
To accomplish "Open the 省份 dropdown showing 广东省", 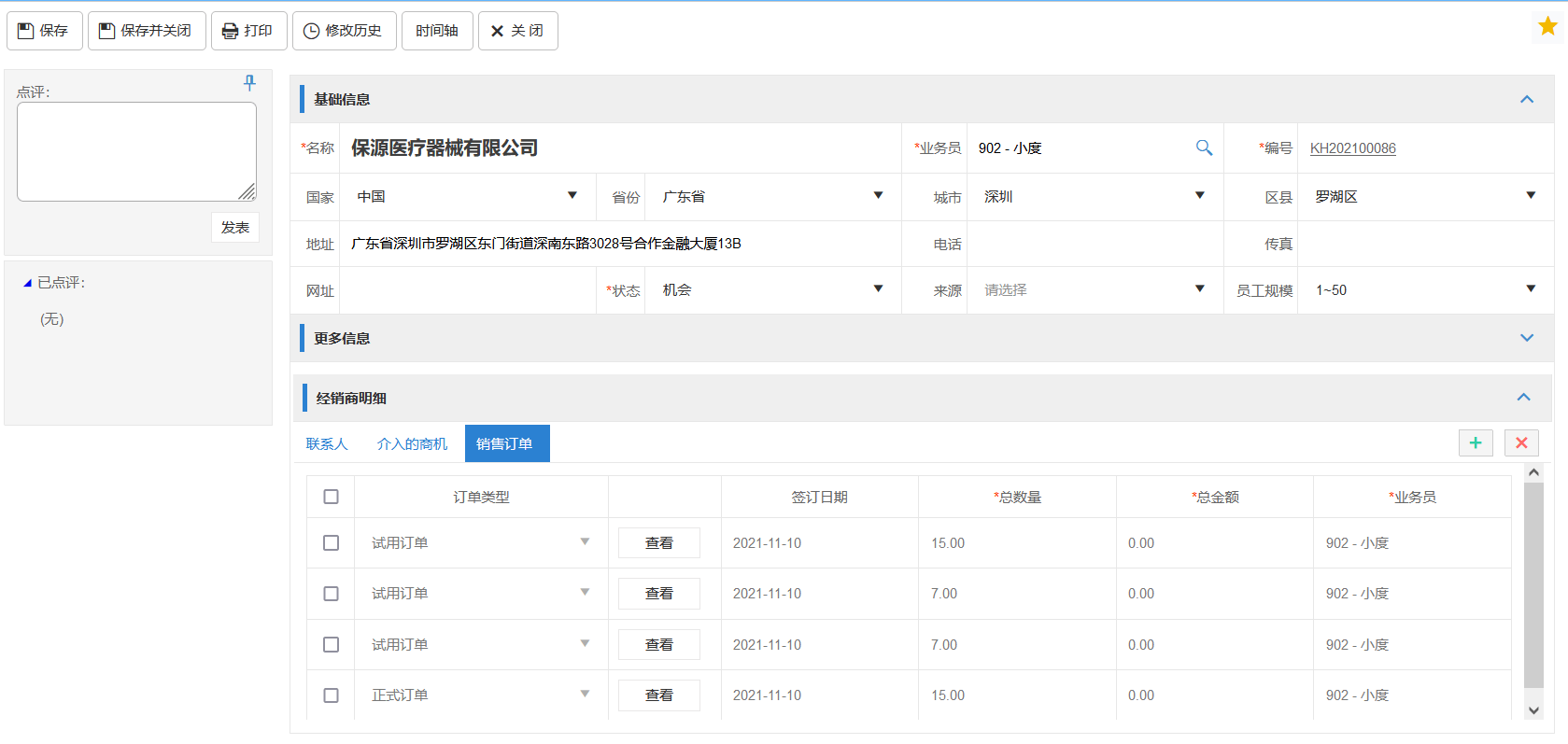I will (771, 197).
